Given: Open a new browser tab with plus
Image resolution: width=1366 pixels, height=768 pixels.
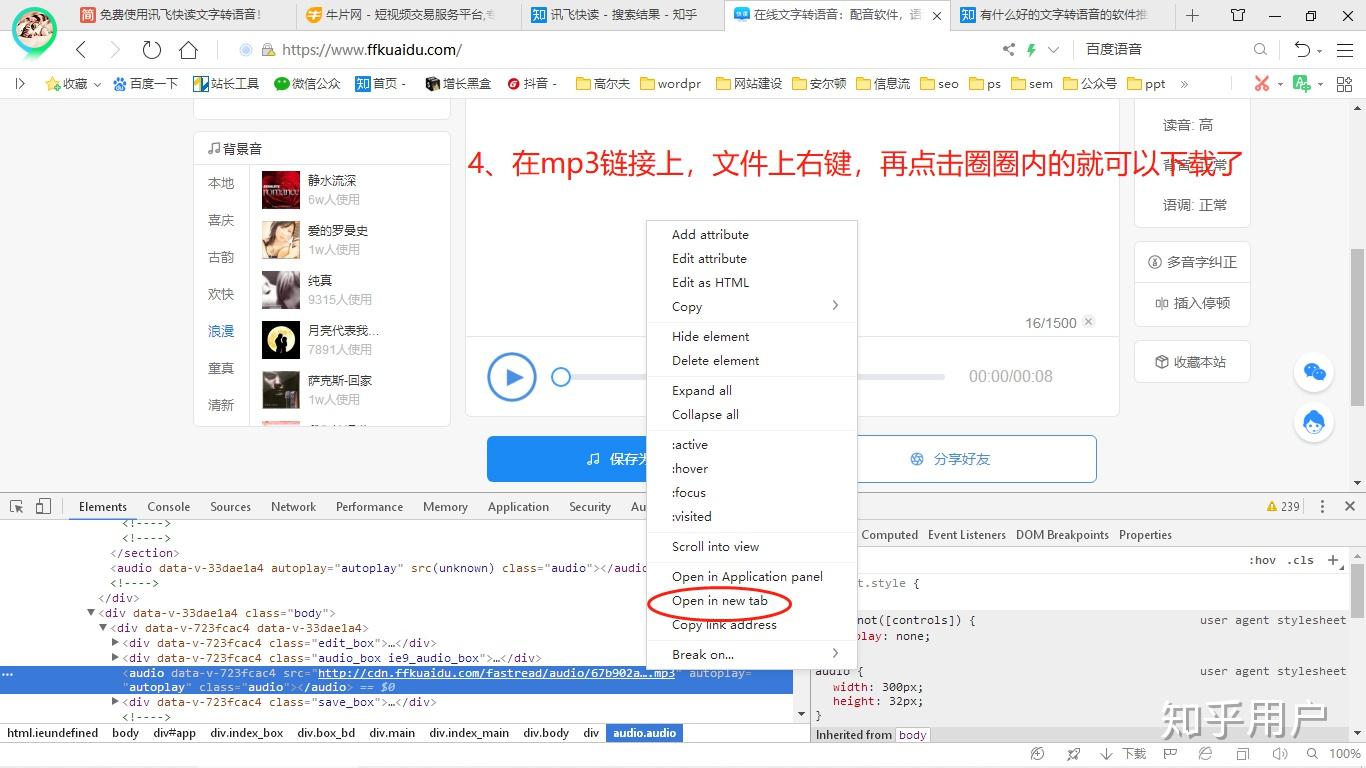Looking at the screenshot, I should point(1192,15).
